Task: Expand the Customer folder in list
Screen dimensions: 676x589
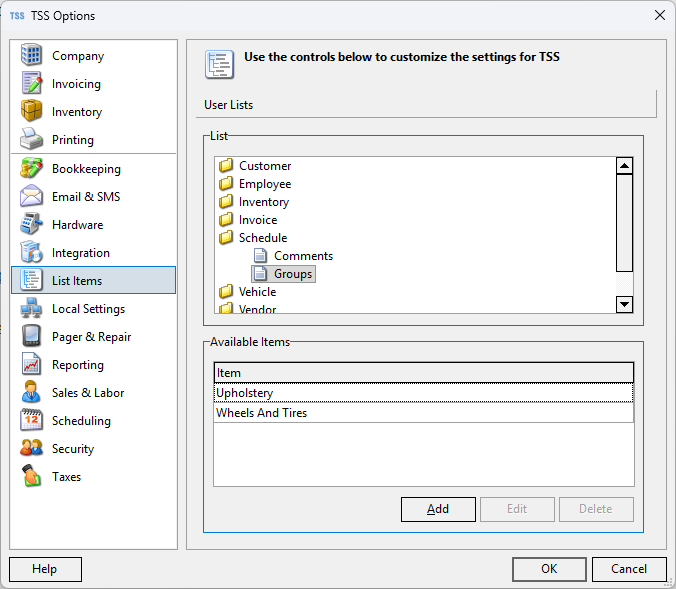Action: (226, 166)
